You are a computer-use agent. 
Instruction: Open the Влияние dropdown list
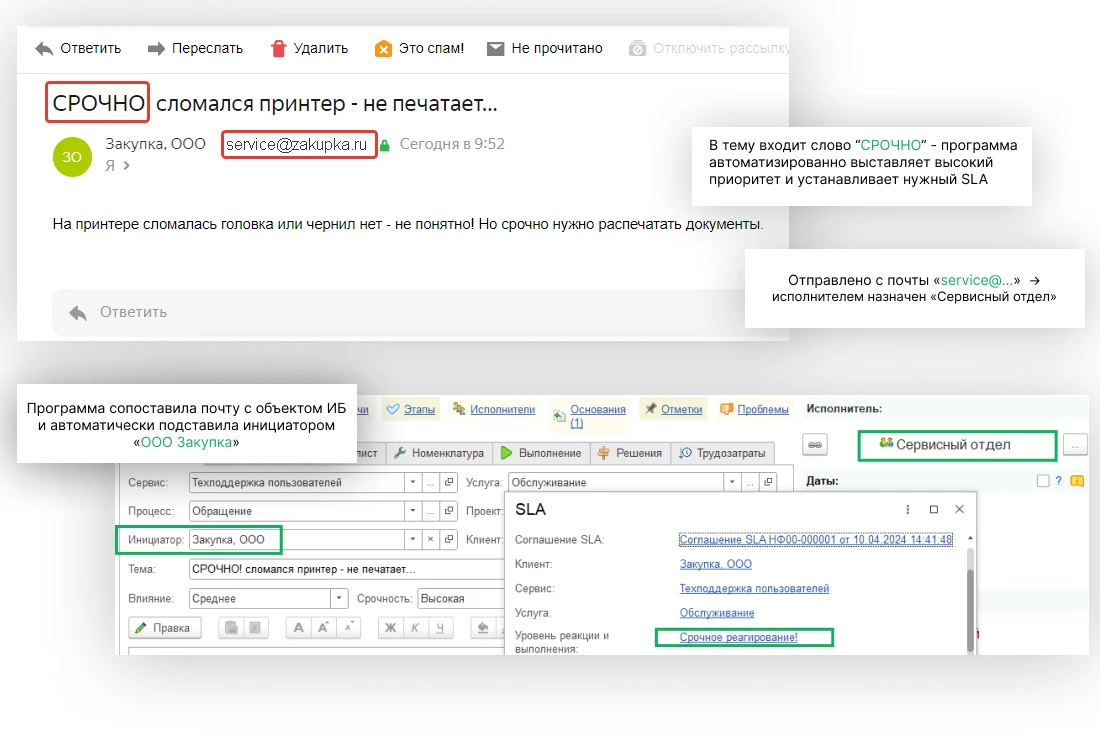[x=338, y=599]
